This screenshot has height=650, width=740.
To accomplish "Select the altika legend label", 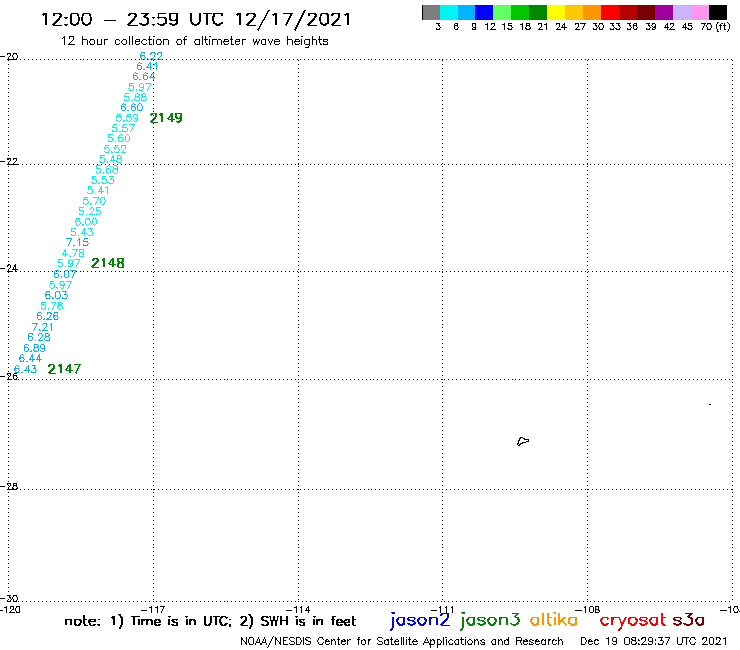I will pyautogui.click(x=554, y=619).
